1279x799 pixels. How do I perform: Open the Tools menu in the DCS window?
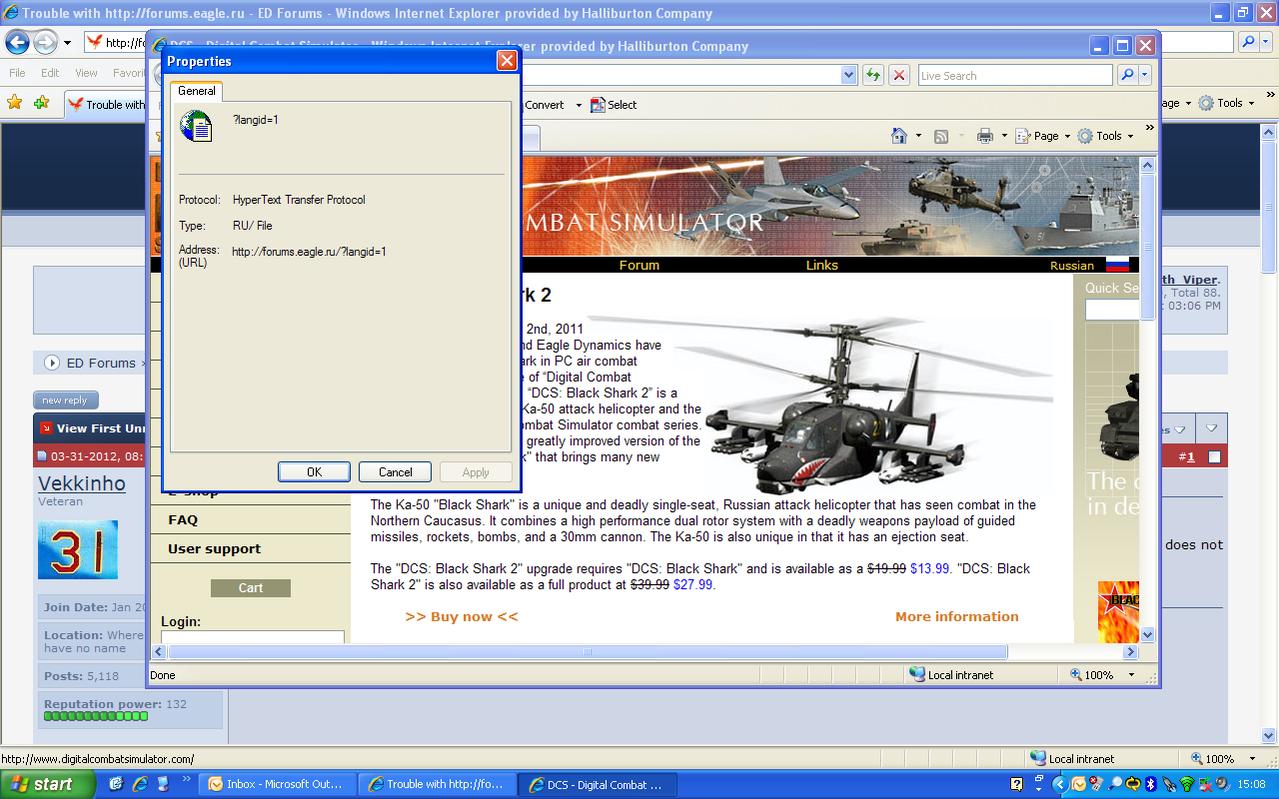pos(1105,136)
